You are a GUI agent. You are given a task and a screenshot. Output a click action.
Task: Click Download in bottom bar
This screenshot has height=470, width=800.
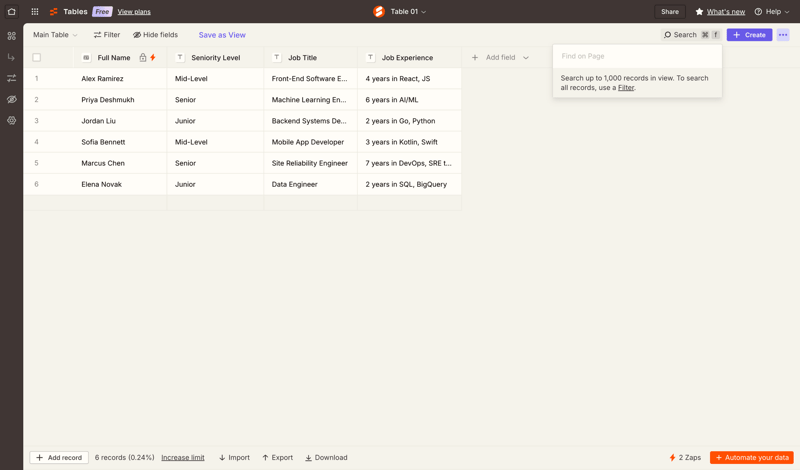326,457
